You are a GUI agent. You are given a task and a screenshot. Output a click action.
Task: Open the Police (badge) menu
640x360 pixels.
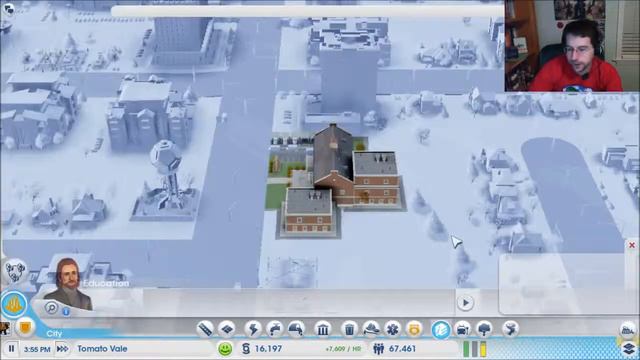tap(414, 329)
